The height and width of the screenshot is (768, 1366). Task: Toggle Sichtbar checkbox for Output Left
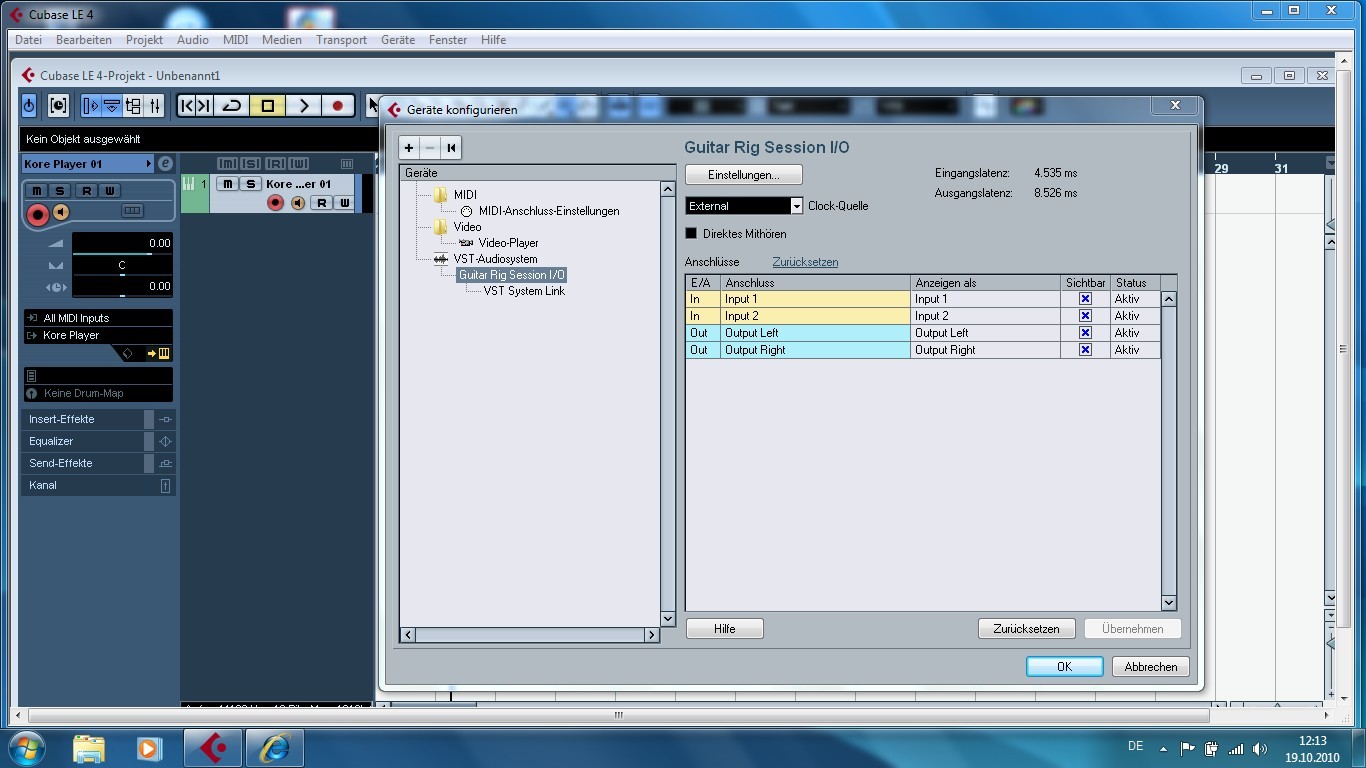[1085, 333]
